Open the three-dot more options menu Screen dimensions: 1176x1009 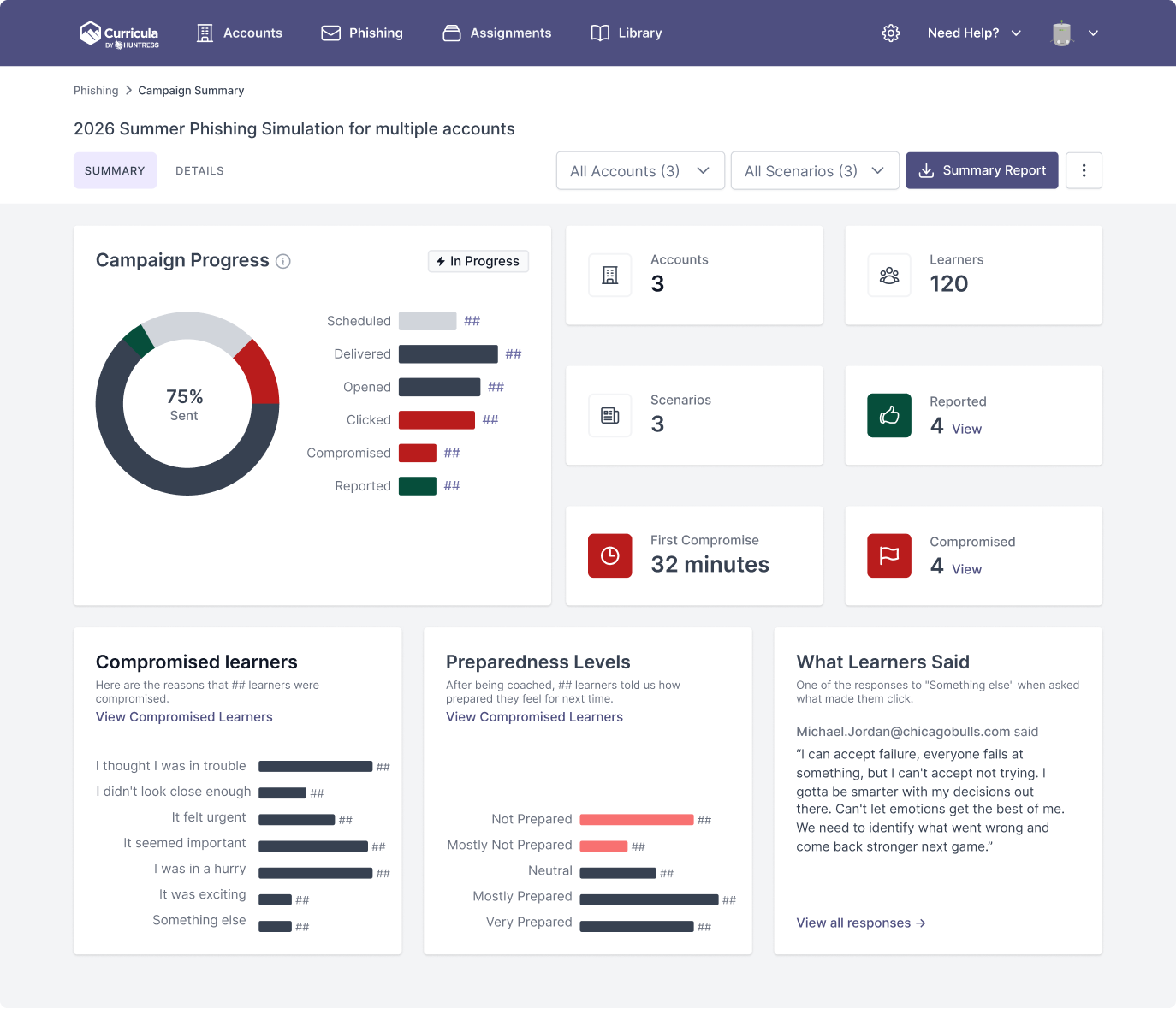click(x=1084, y=170)
